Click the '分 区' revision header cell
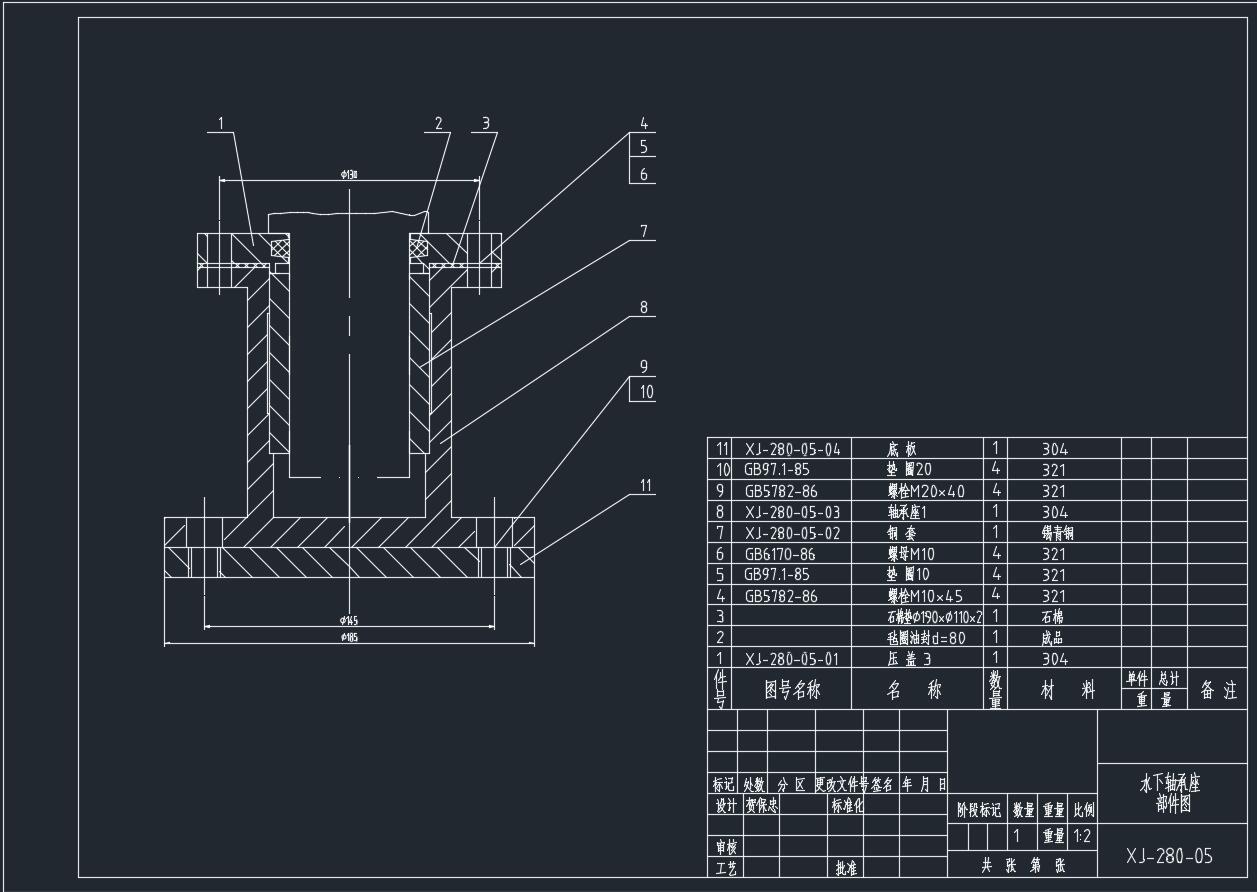Viewport: 1257px width, 892px height. click(791, 784)
